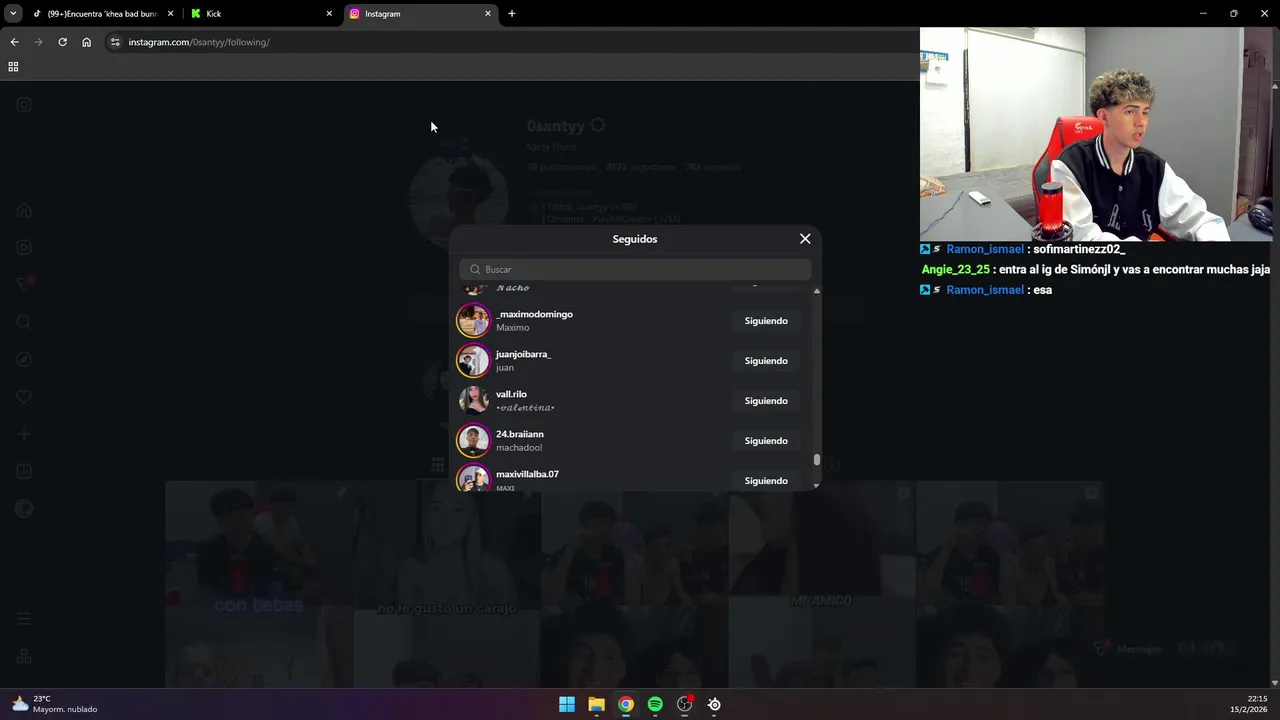
Task: Close the Instagram tab
Action: click(x=488, y=14)
